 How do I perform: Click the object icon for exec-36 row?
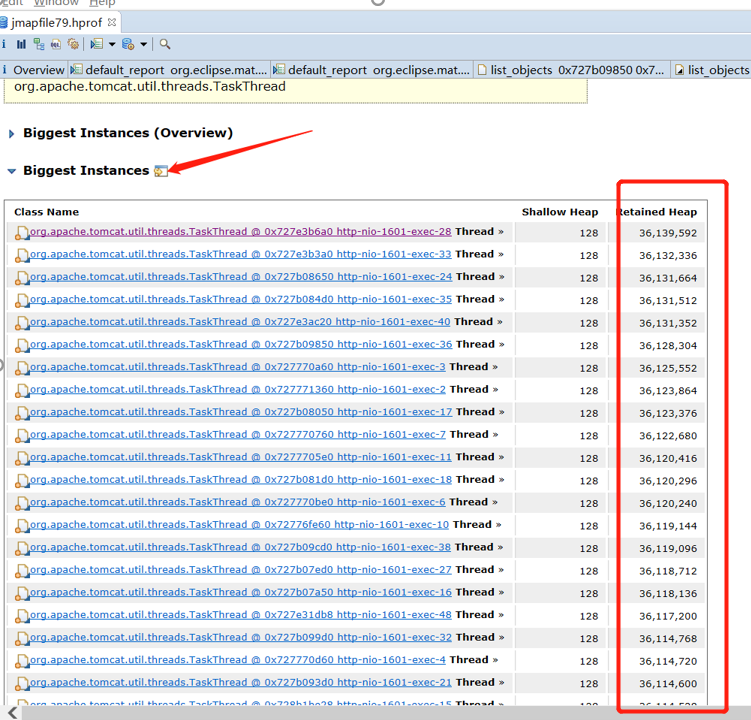click(21, 345)
